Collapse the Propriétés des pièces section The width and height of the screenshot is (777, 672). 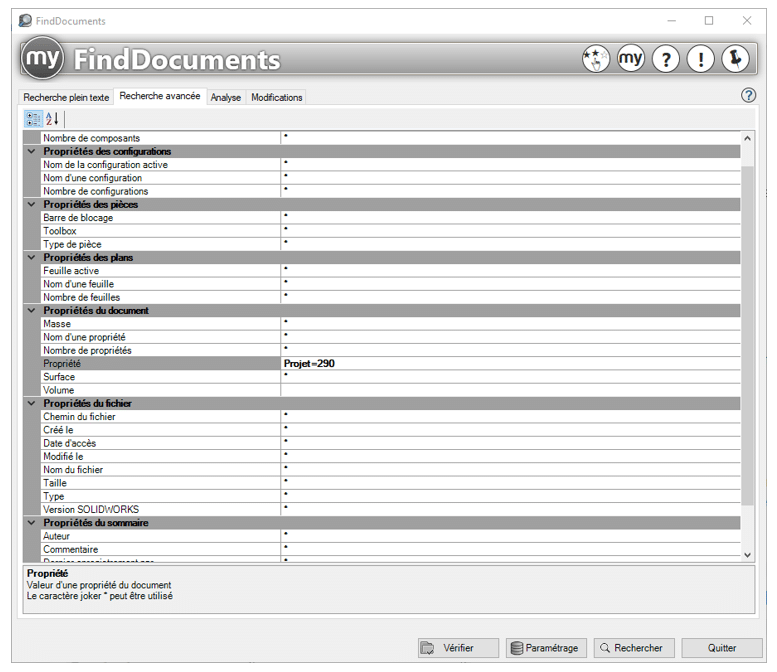[x=32, y=204]
